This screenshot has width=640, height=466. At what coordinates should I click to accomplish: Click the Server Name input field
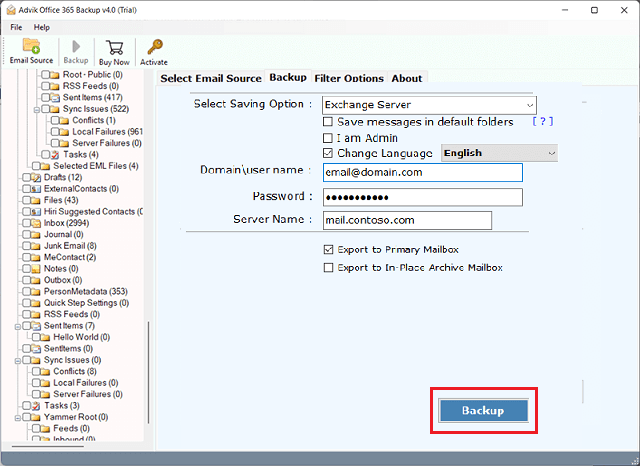coord(407,220)
